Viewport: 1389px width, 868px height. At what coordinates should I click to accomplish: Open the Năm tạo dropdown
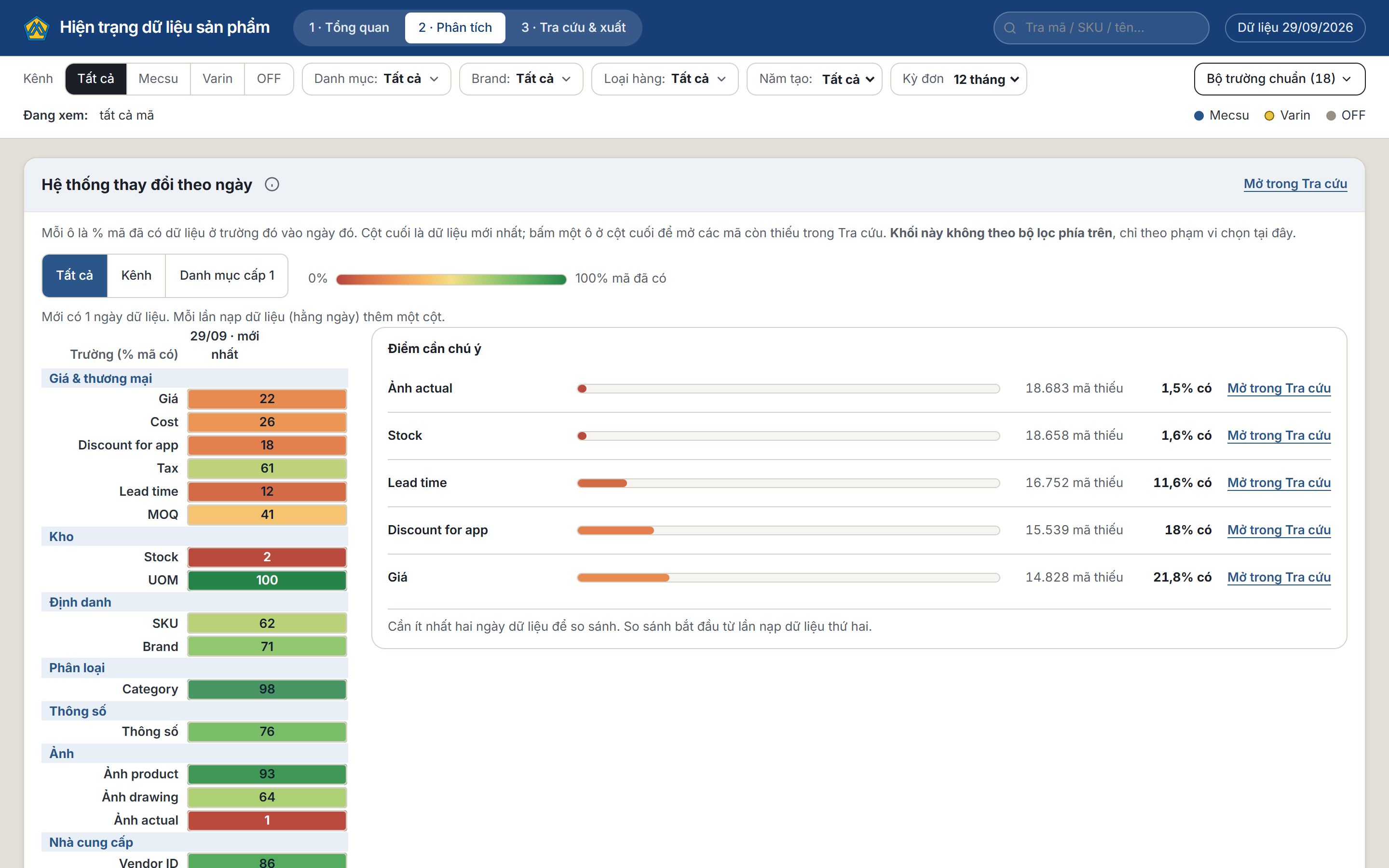[814, 79]
